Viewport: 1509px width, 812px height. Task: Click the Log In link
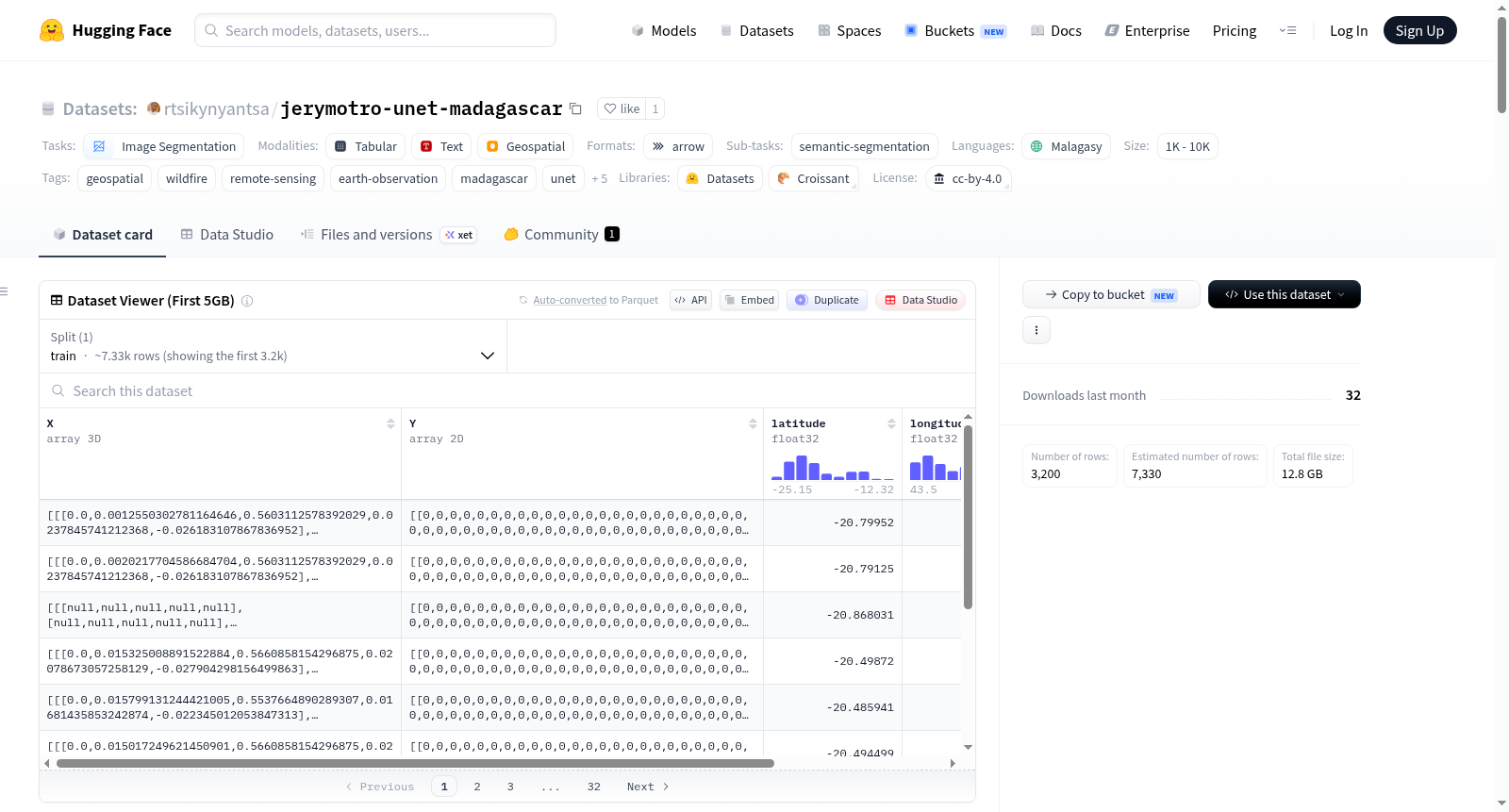click(1349, 30)
